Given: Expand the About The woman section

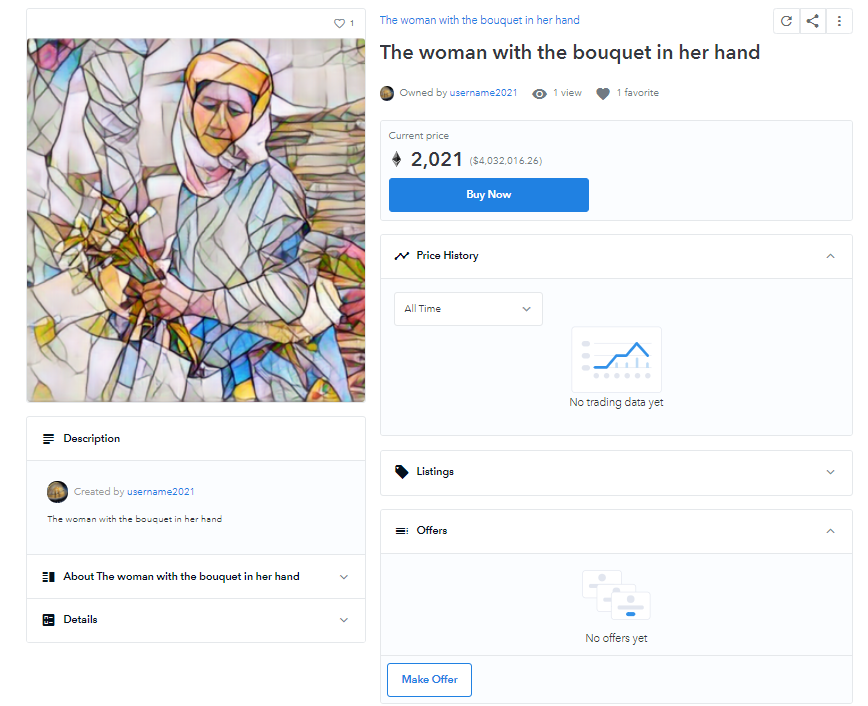Looking at the screenshot, I should coord(344,577).
